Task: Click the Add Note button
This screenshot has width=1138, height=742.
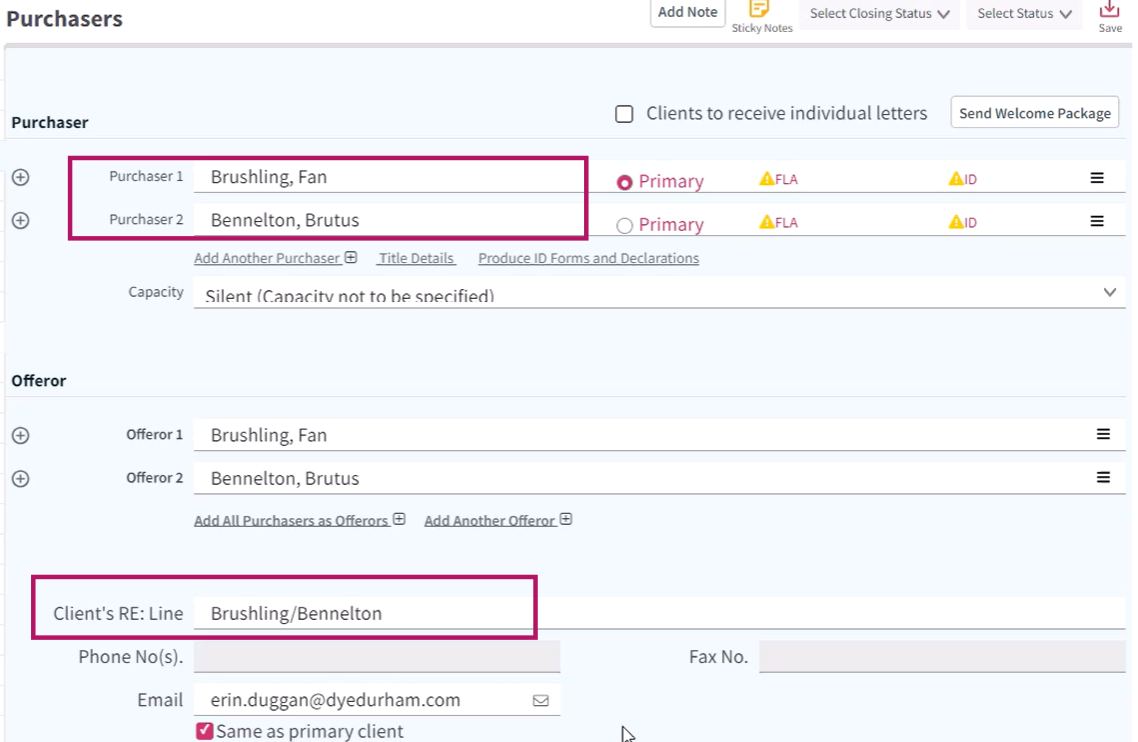Action: click(687, 12)
